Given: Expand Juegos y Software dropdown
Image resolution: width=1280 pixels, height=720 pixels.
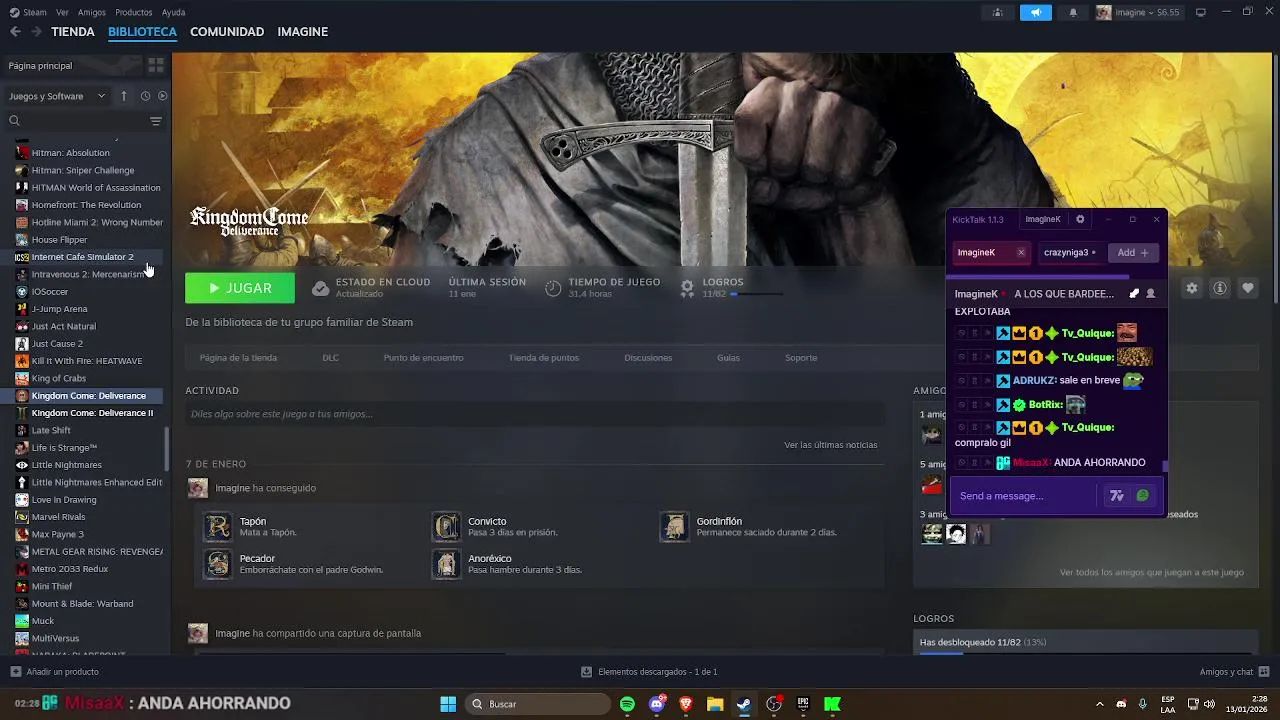Looking at the screenshot, I should [57, 96].
